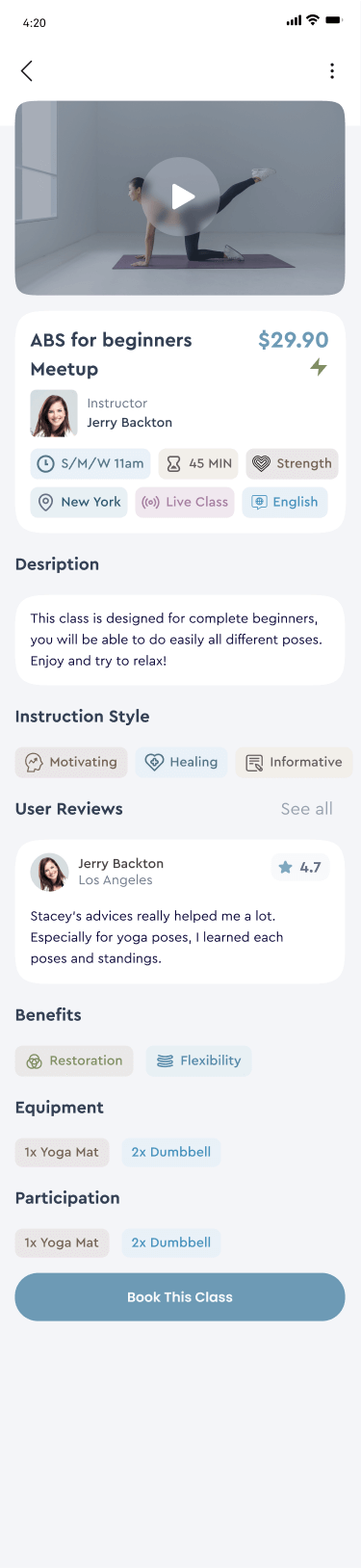Viewport: 361px width, 1568px height.
Task: Tap the back arrow icon
Action: coord(27,70)
